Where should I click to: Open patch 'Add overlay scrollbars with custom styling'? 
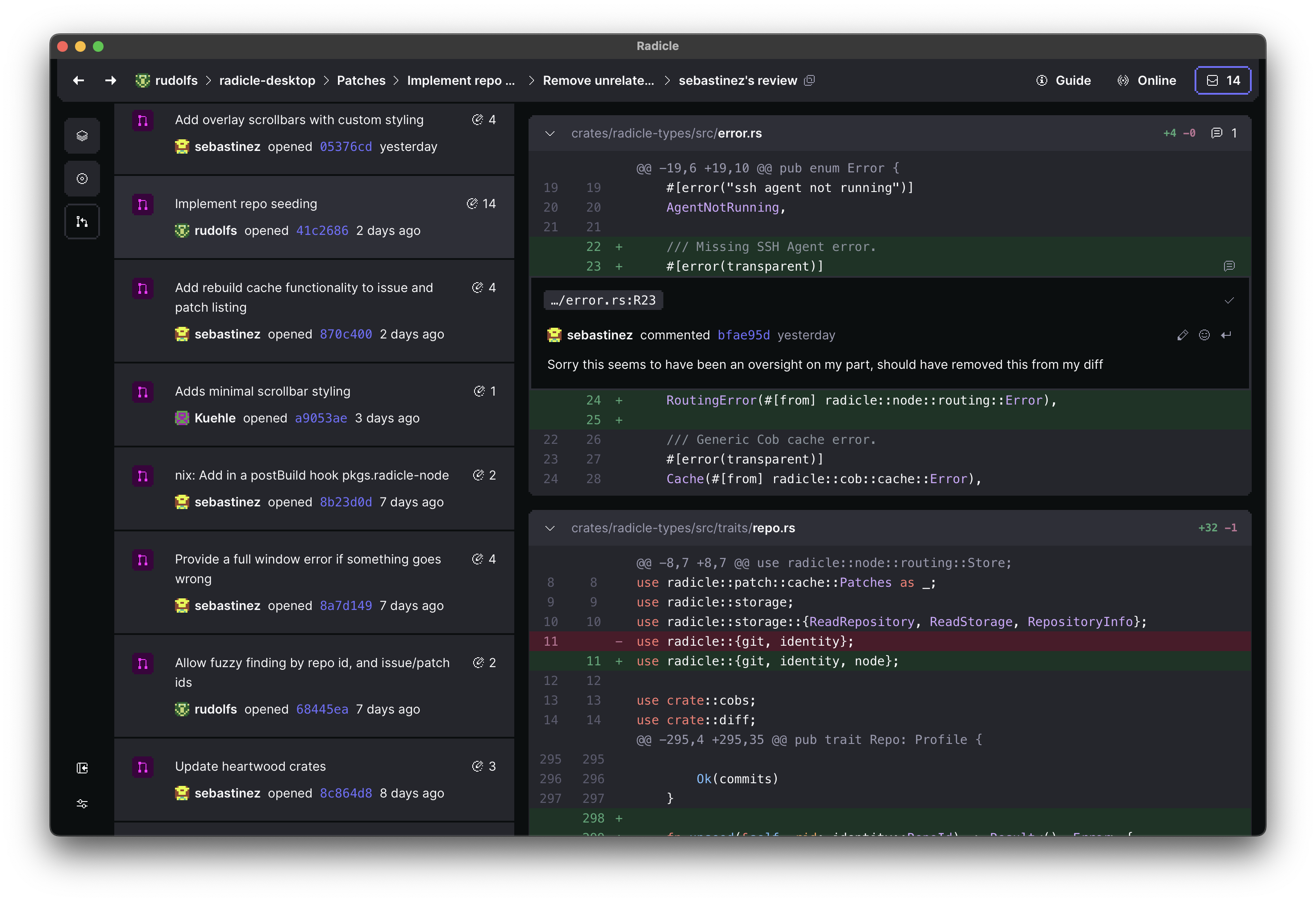(299, 120)
